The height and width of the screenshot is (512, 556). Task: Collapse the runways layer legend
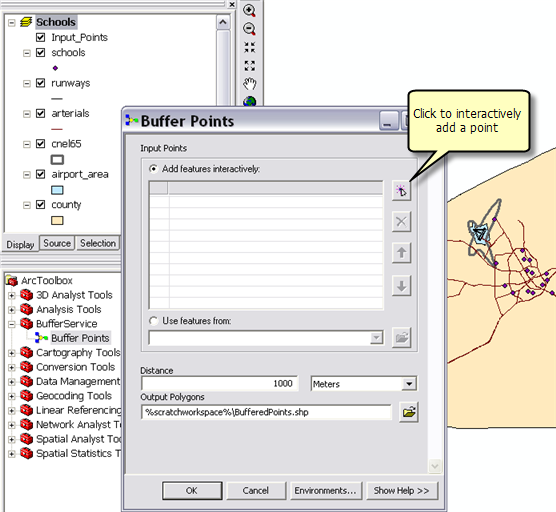[27, 84]
